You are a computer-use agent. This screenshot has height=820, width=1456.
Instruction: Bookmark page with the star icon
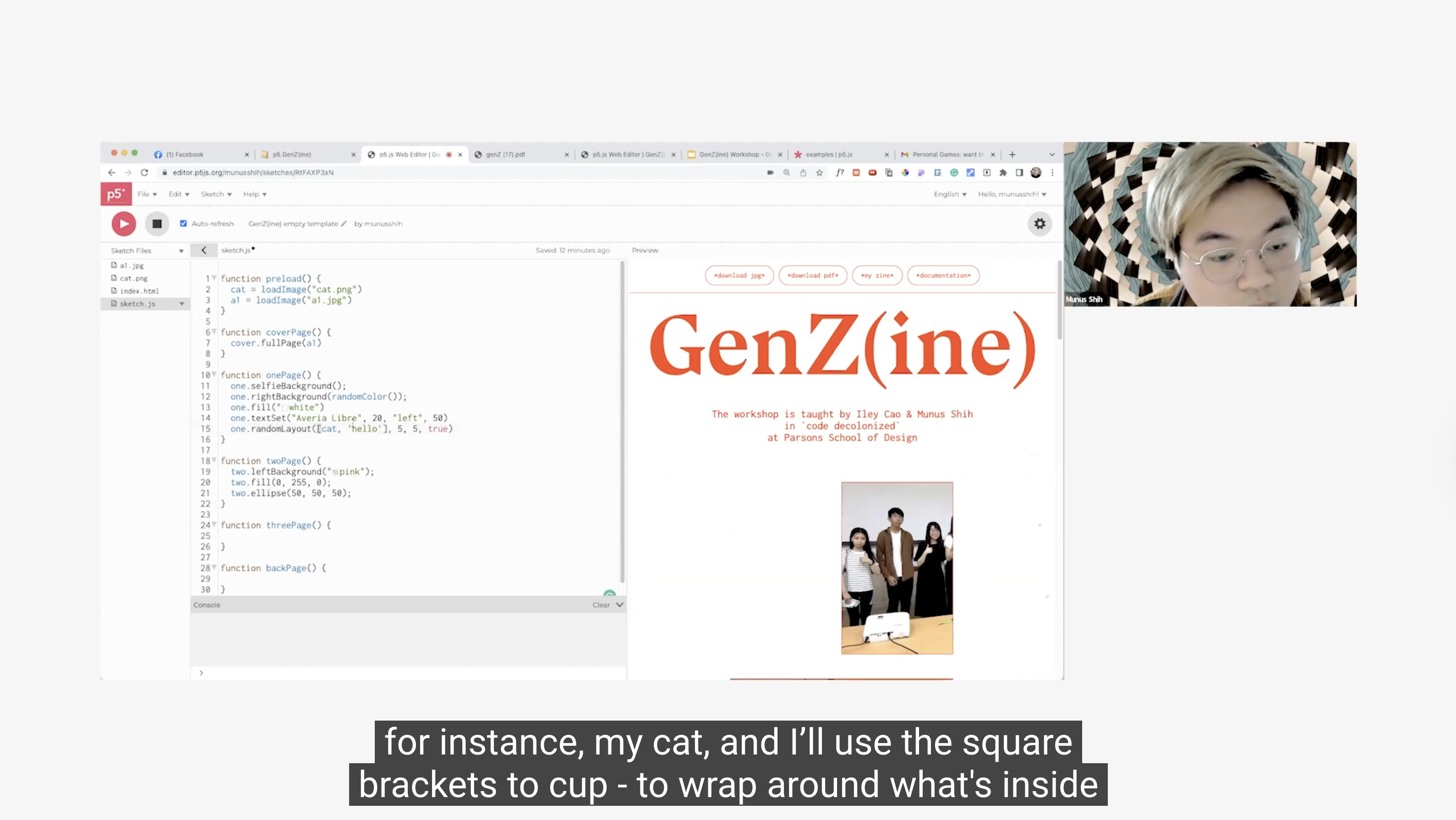(x=819, y=173)
